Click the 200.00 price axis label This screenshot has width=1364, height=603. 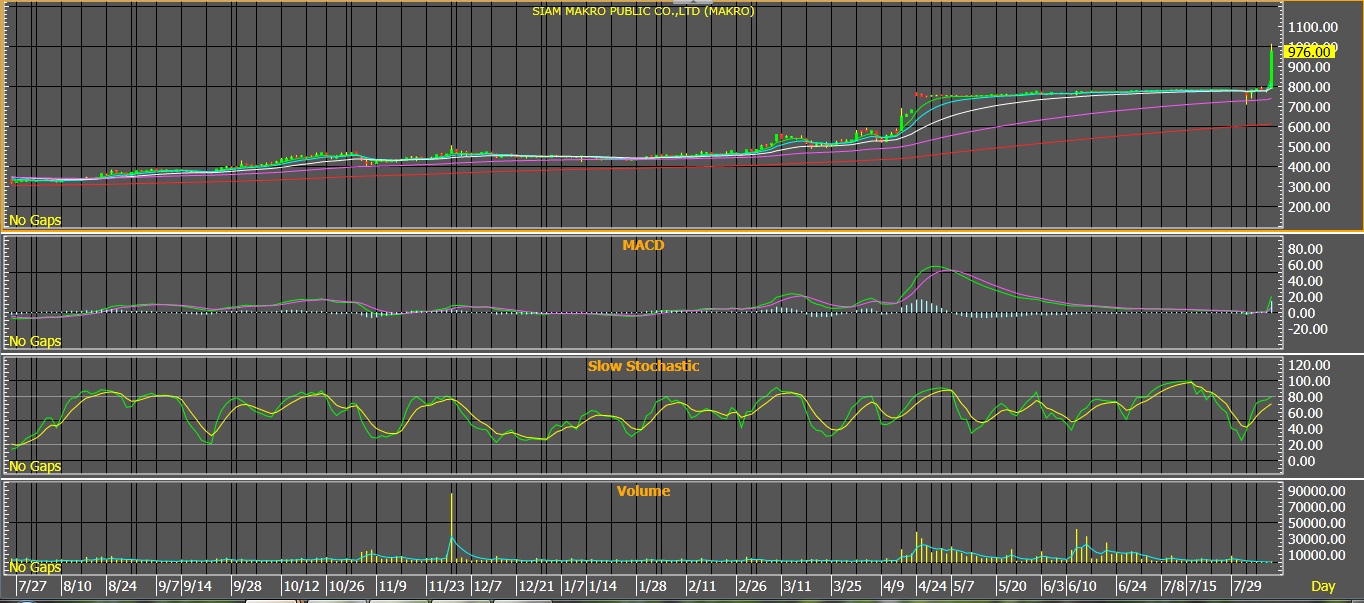[1311, 207]
